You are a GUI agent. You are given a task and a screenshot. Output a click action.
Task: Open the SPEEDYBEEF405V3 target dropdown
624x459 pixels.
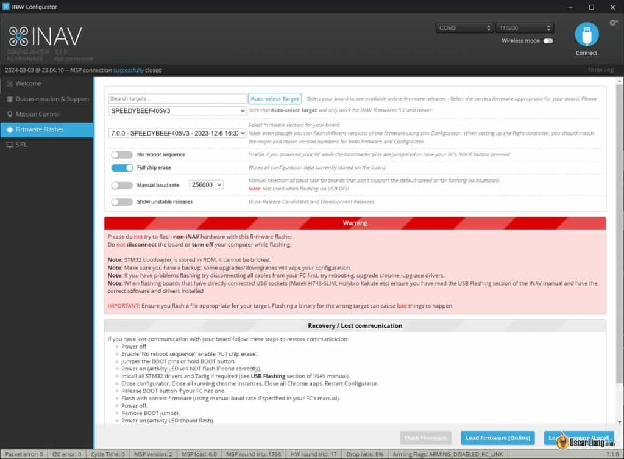click(177, 111)
